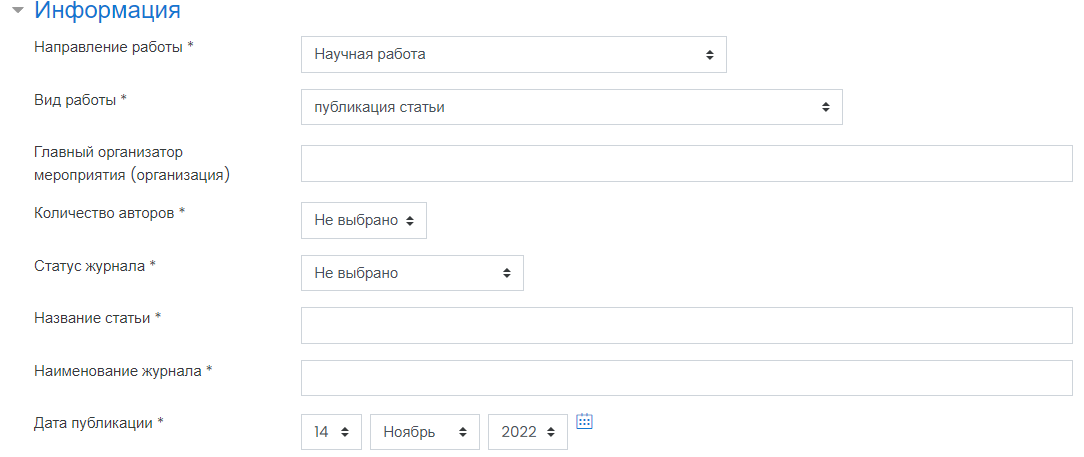1084x457 pixels.
Task: Click the Наименование журнала input field
Action: tap(686, 378)
